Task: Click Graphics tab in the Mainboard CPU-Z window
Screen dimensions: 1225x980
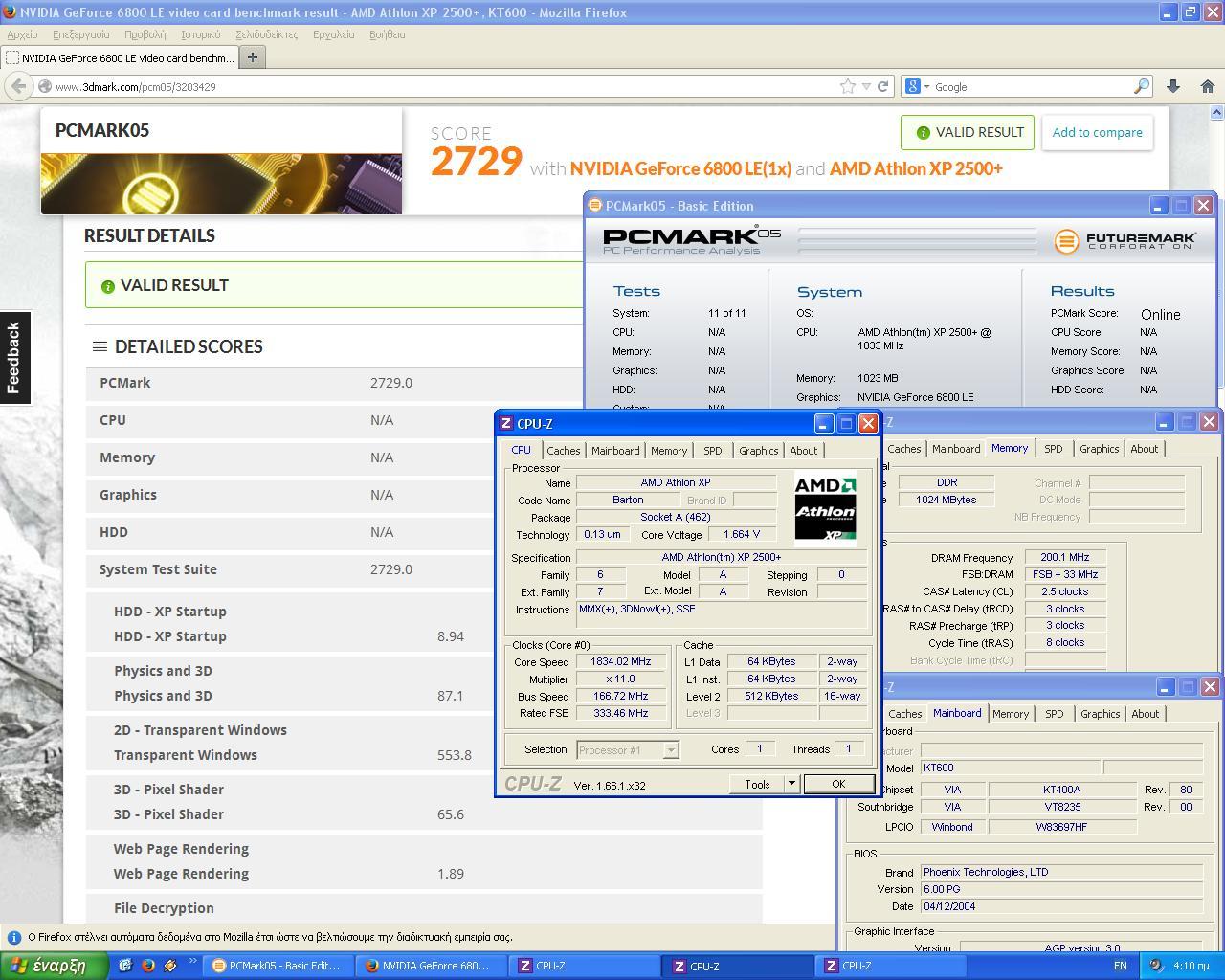Action: pyautogui.click(x=1100, y=714)
